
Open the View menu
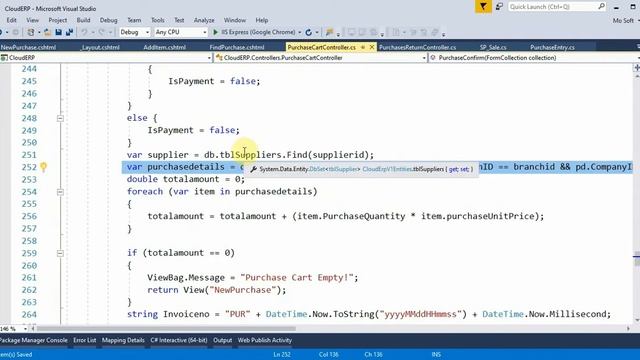click(32, 20)
